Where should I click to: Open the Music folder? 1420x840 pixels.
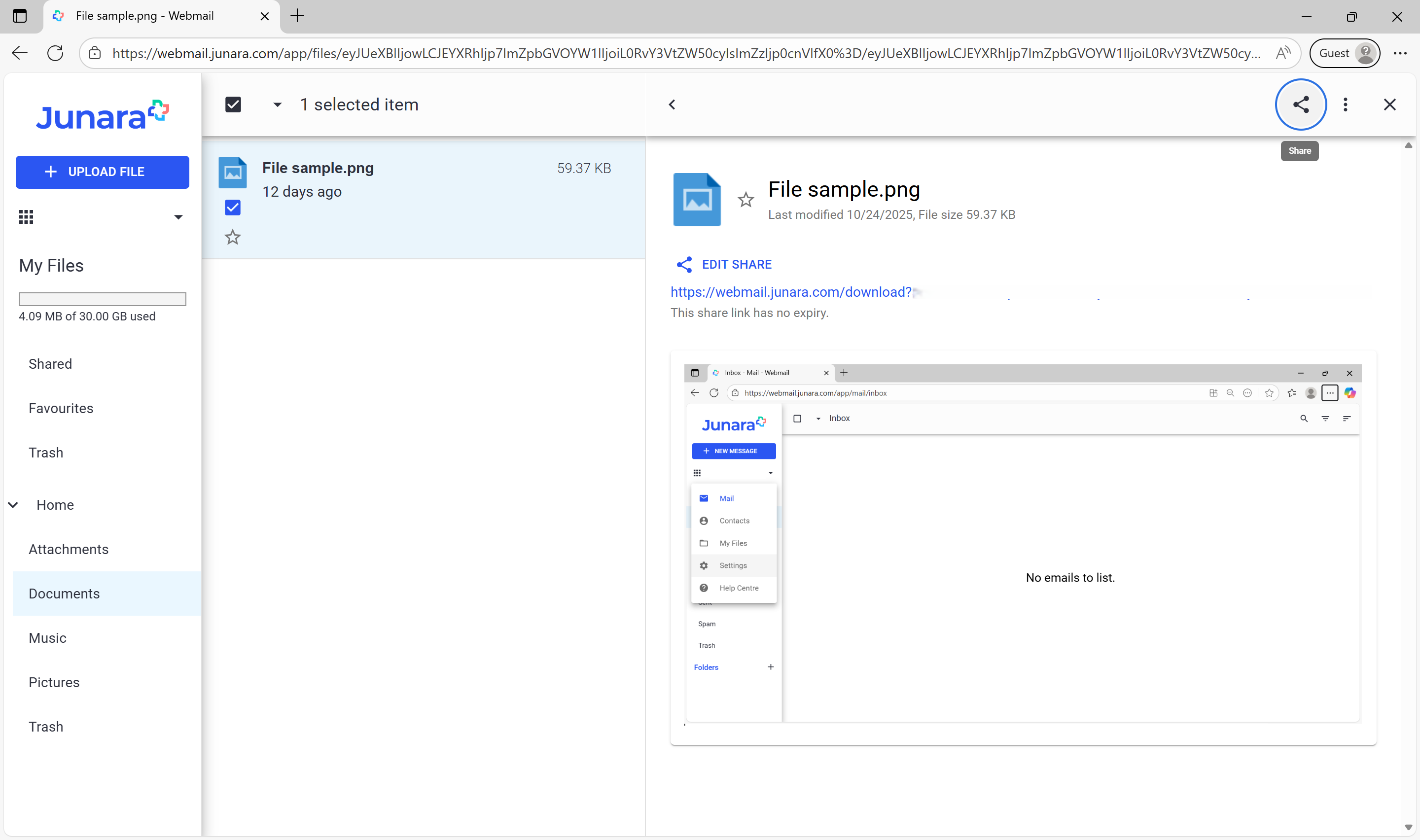pyautogui.click(x=47, y=638)
